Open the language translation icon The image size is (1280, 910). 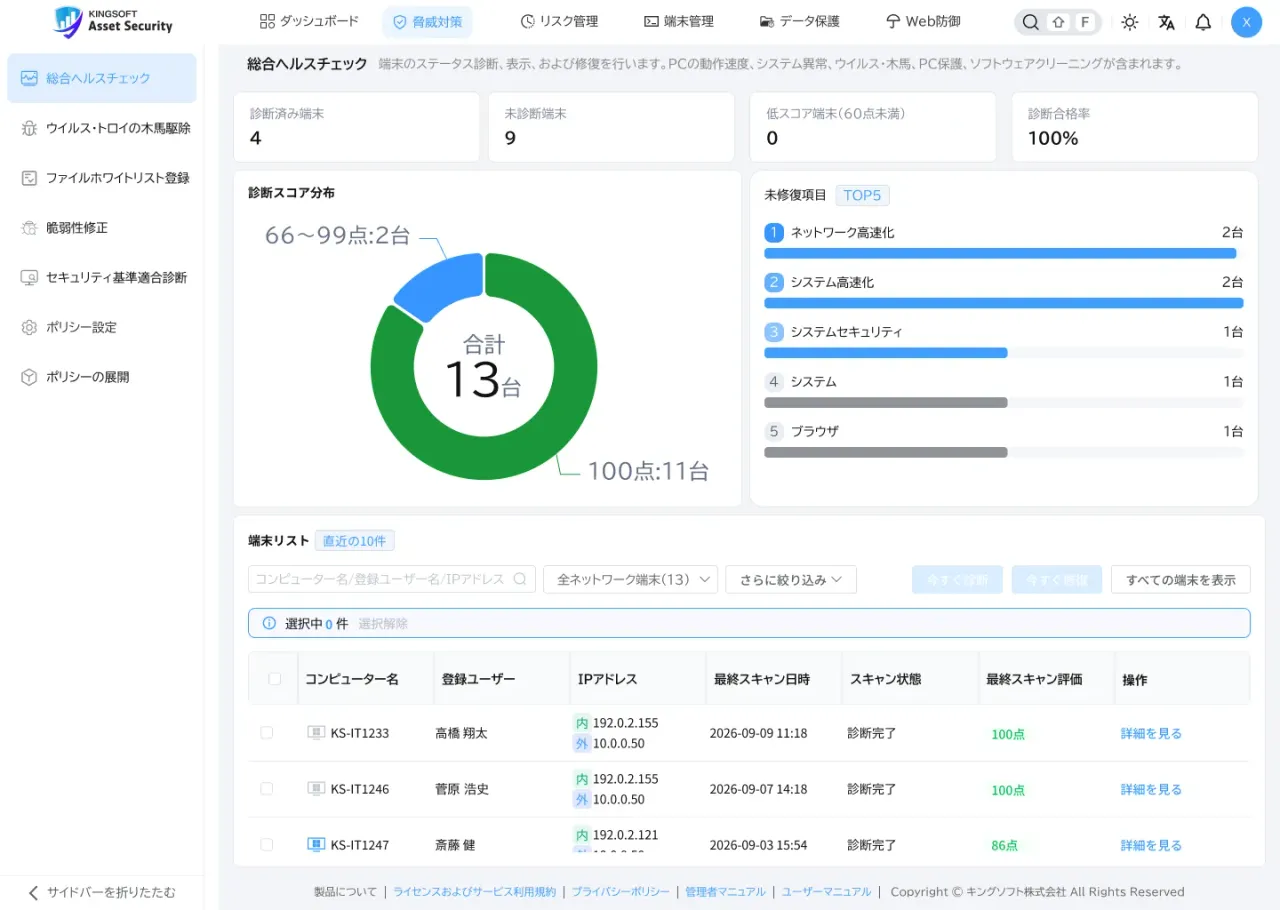click(x=1166, y=22)
